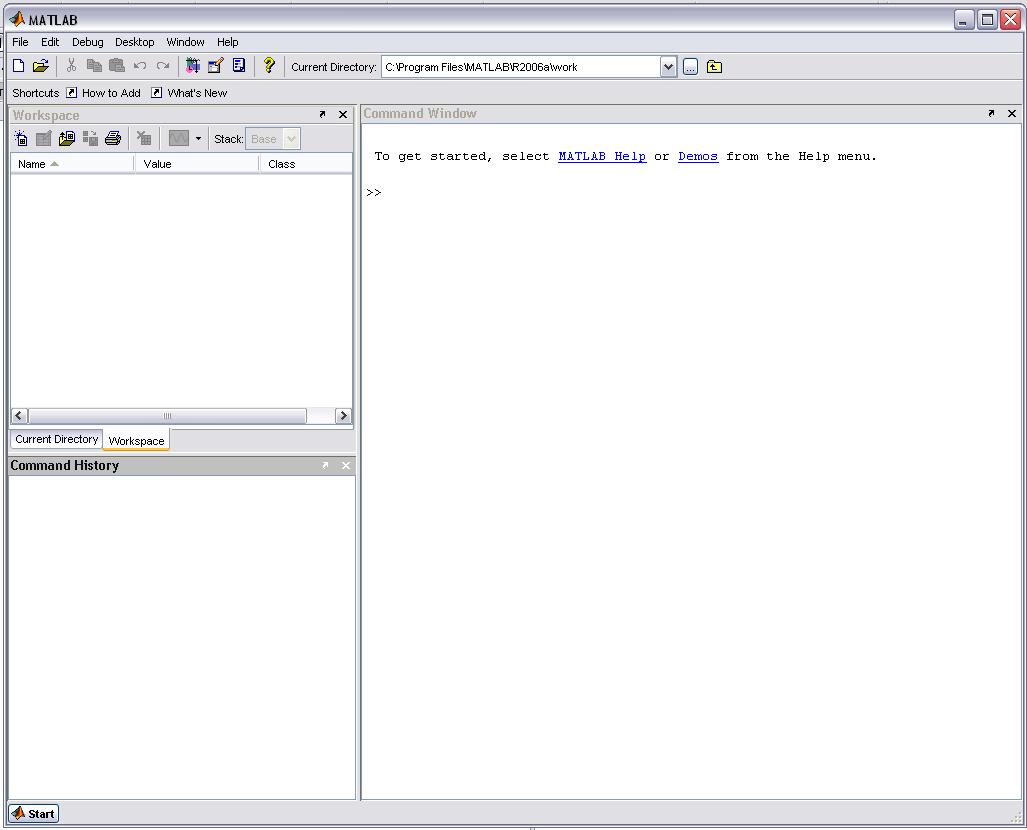Viewport: 1027px width, 830px height.
Task: Open the plot type dropdown arrow
Action: pyautogui.click(x=198, y=138)
